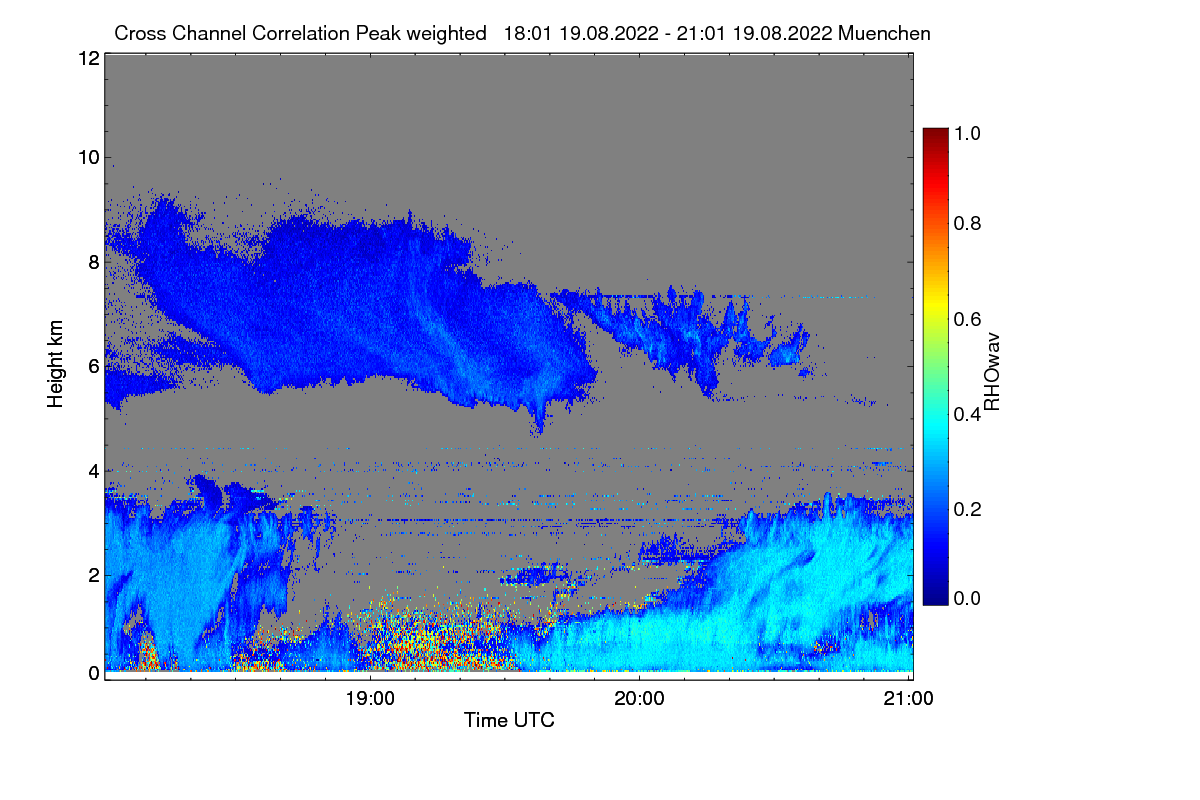
Task: Click the colorbar value '1.0'
Action: point(969,131)
